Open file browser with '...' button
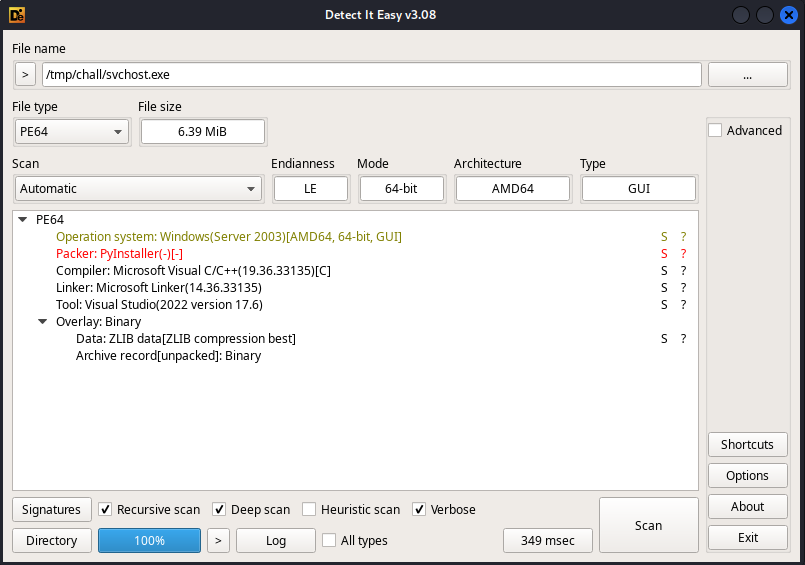The height and width of the screenshot is (565, 805). coord(747,74)
